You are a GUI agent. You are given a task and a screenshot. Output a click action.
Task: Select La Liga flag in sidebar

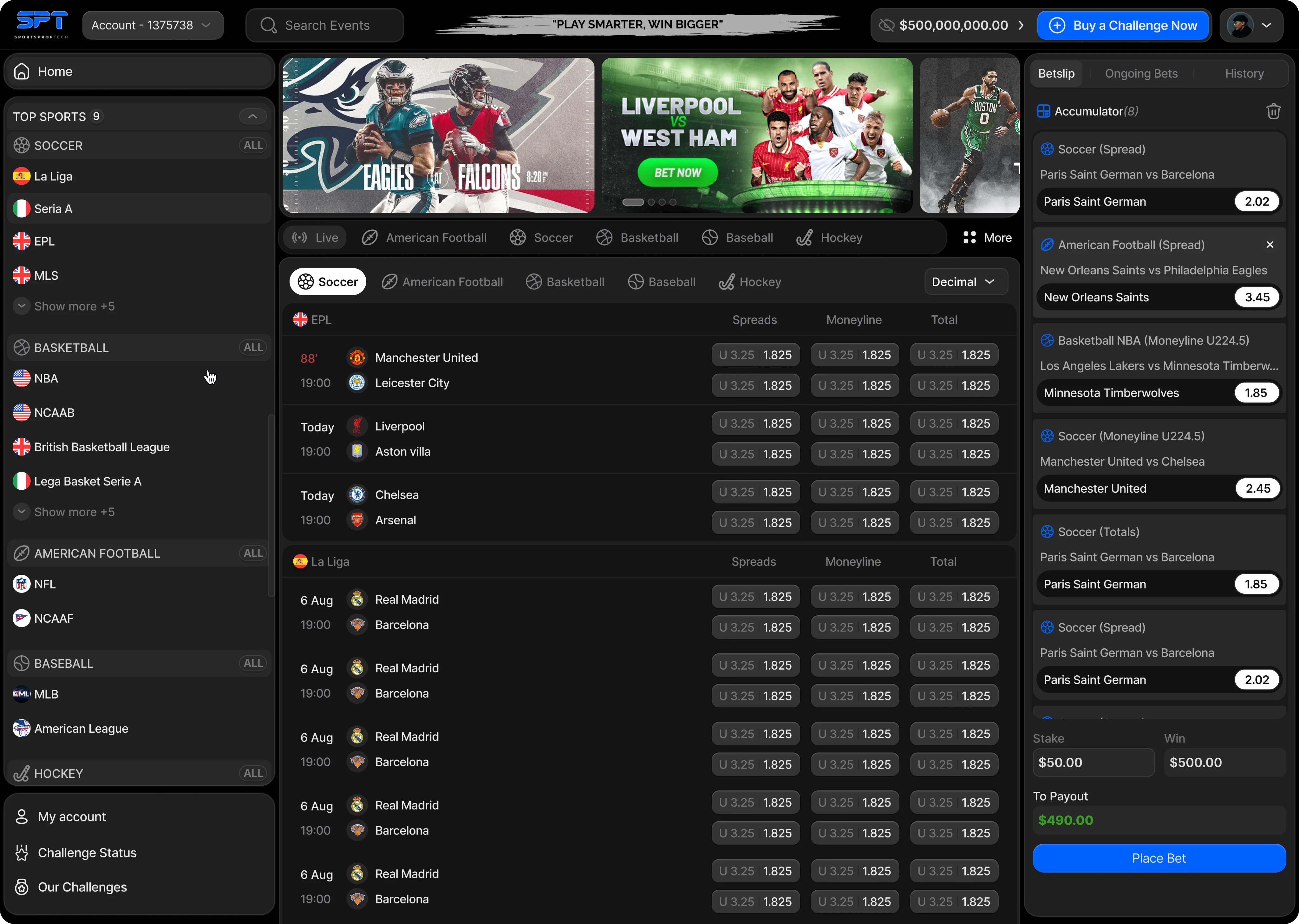click(22, 176)
